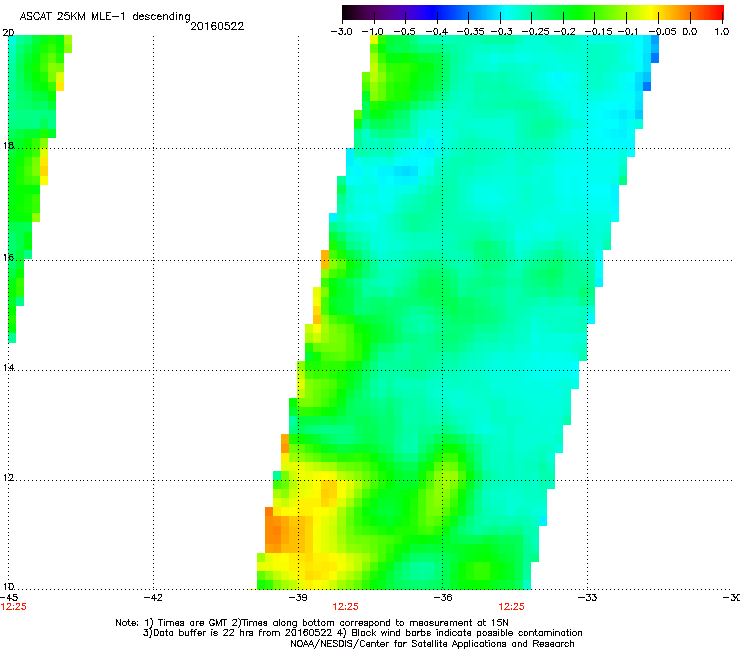Click the 0.0 colorbar label
Screen dimensions: 740x650
pyautogui.click(x=690, y=32)
